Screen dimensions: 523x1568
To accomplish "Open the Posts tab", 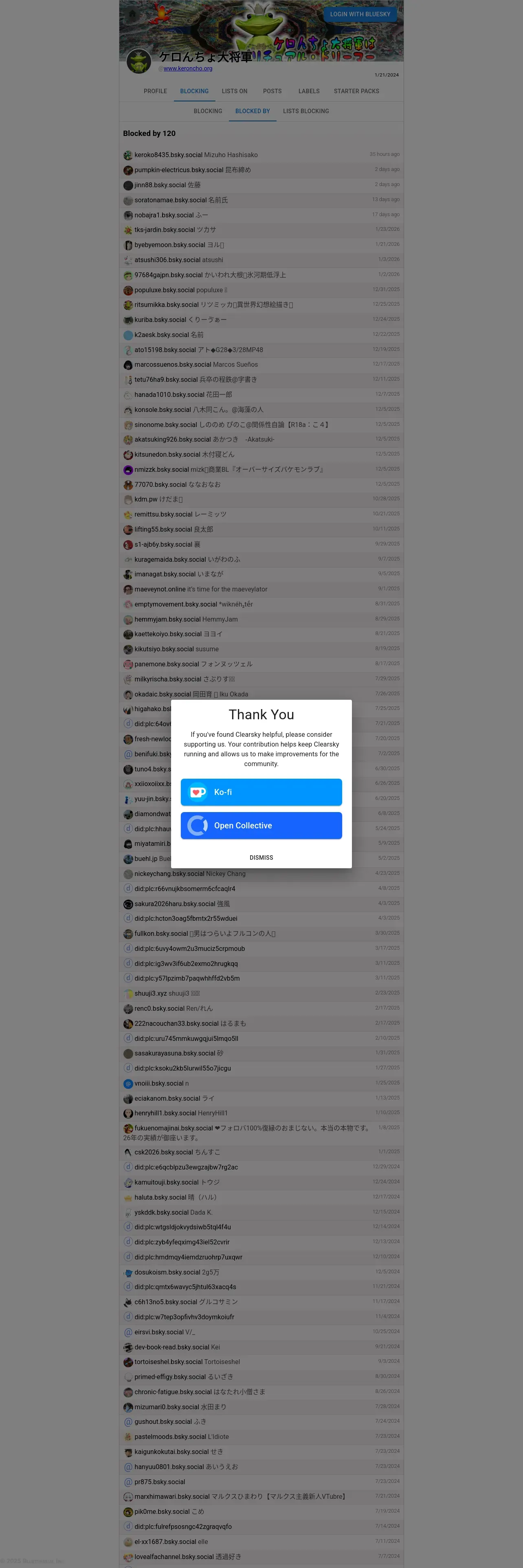I will [272, 91].
